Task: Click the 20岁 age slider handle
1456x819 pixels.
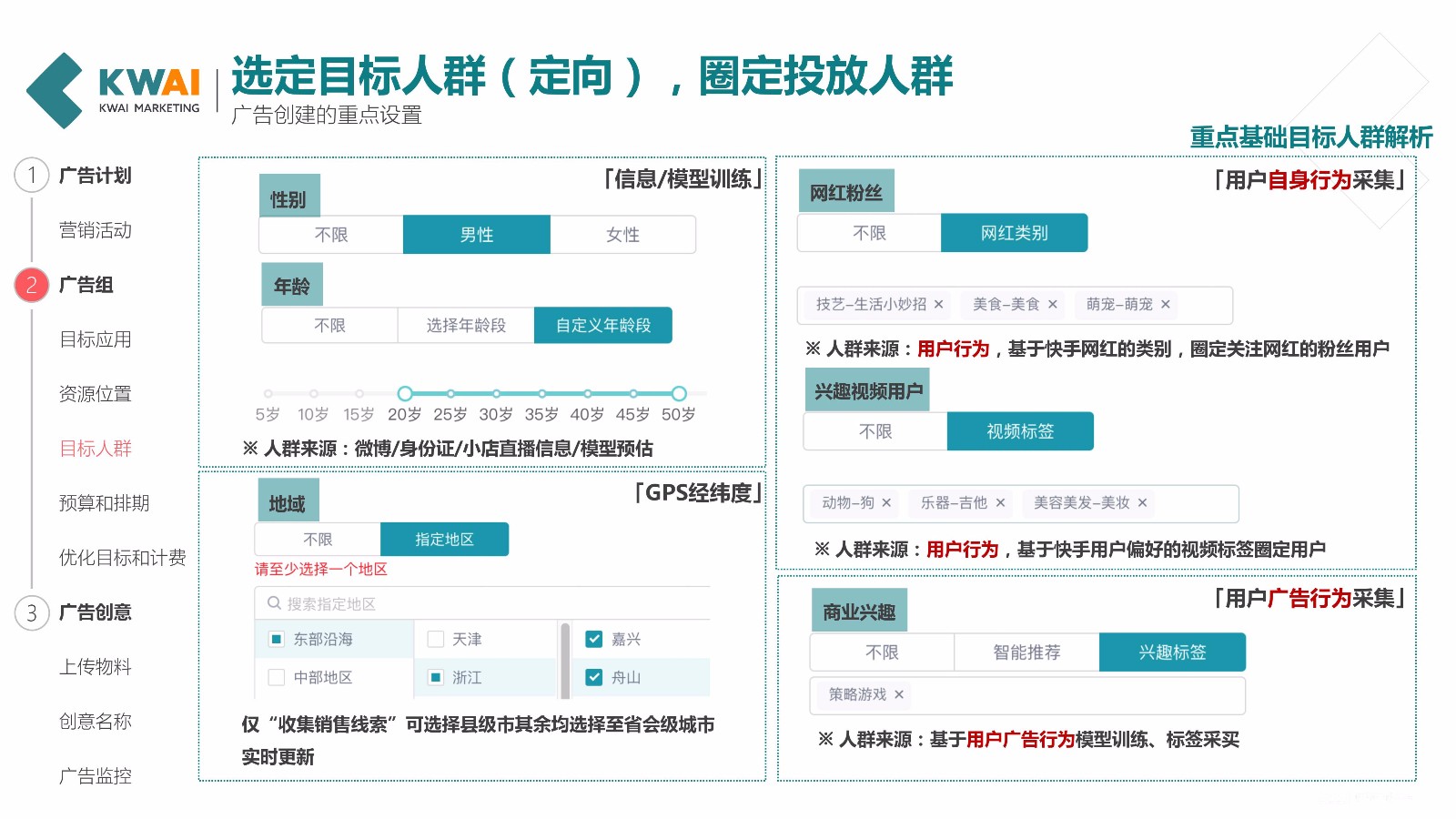Action: [405, 394]
